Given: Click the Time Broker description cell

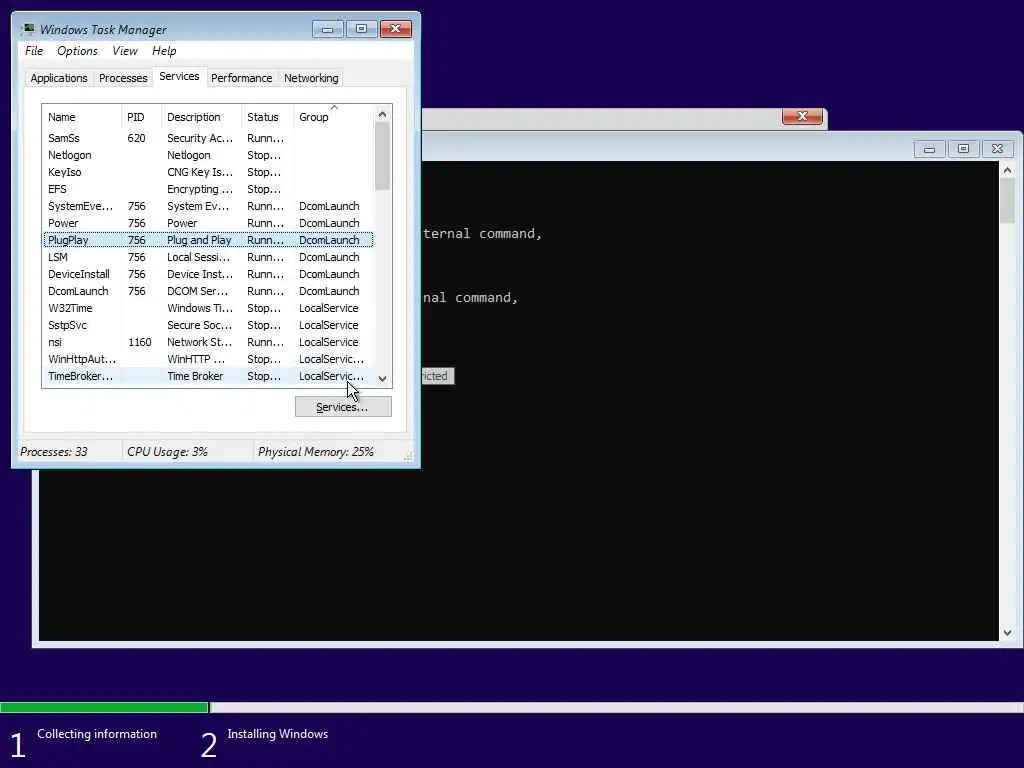Looking at the screenshot, I should click(x=195, y=376).
